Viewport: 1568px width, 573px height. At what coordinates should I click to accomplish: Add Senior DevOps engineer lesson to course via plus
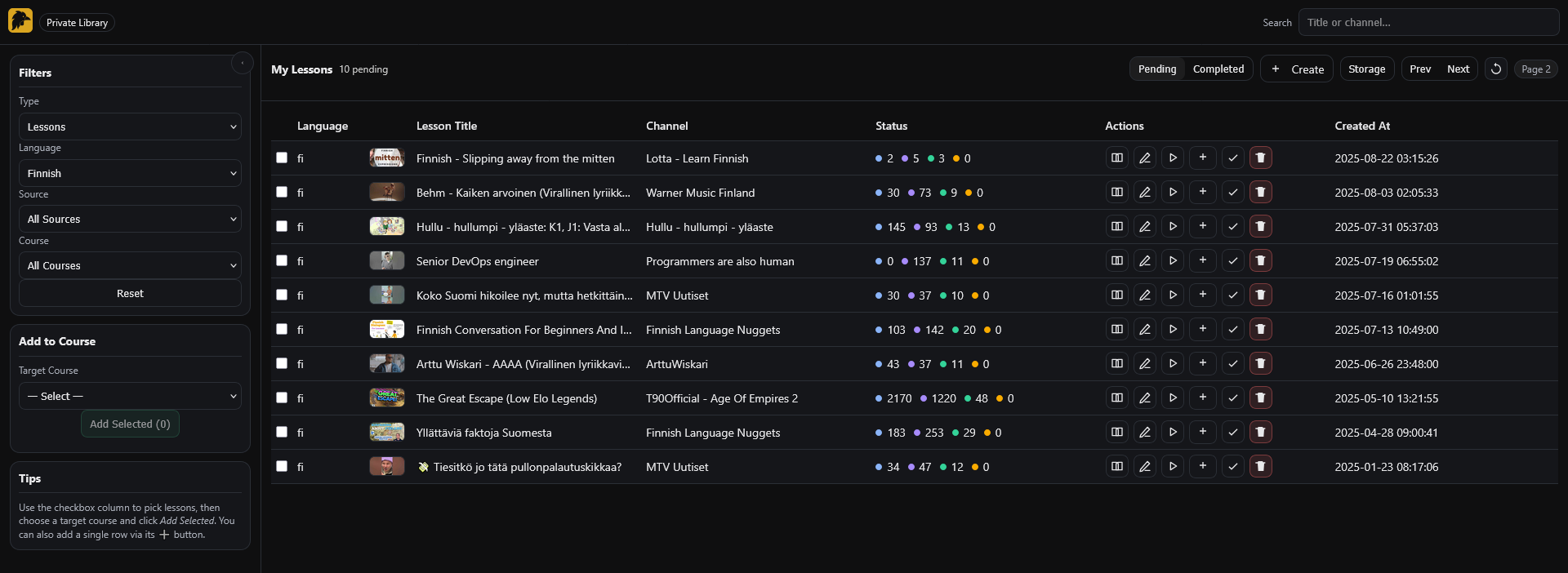[x=1203, y=260]
